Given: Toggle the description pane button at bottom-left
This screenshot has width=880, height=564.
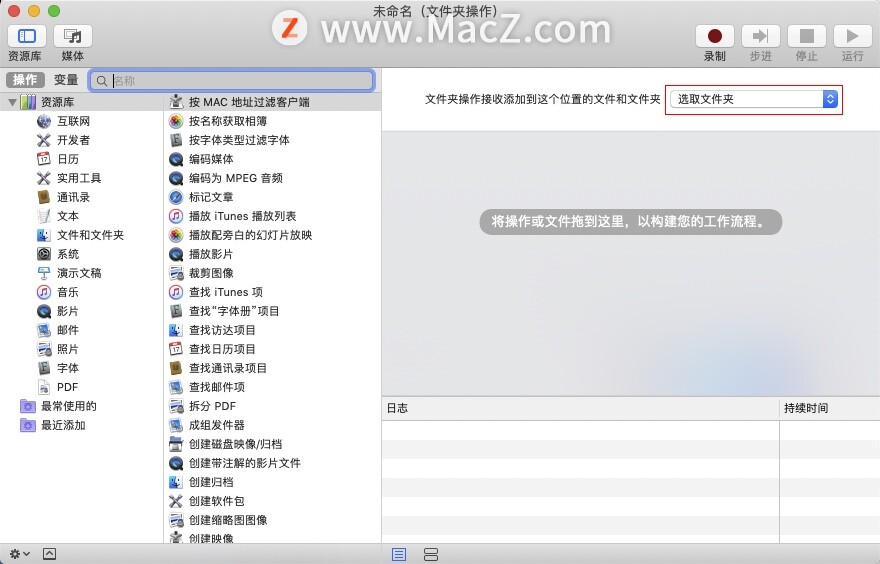Looking at the screenshot, I should coord(49,554).
